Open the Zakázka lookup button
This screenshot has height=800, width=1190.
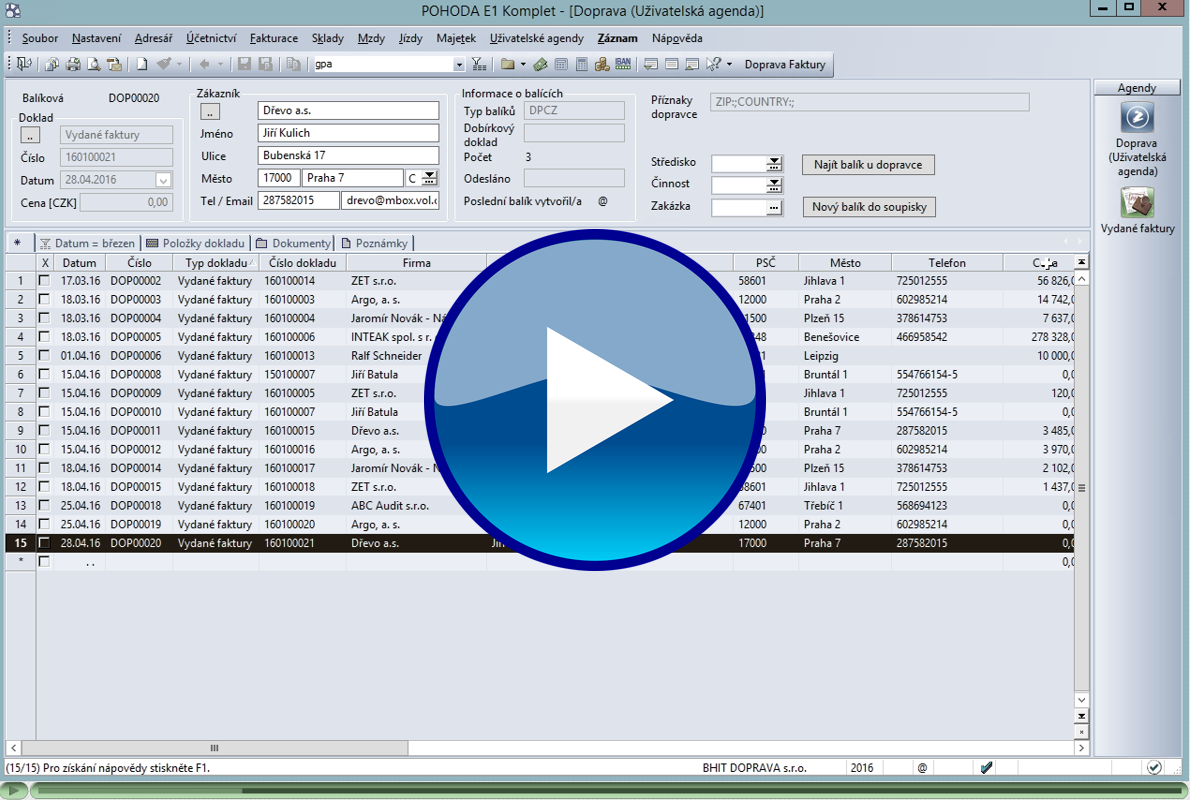[773, 206]
